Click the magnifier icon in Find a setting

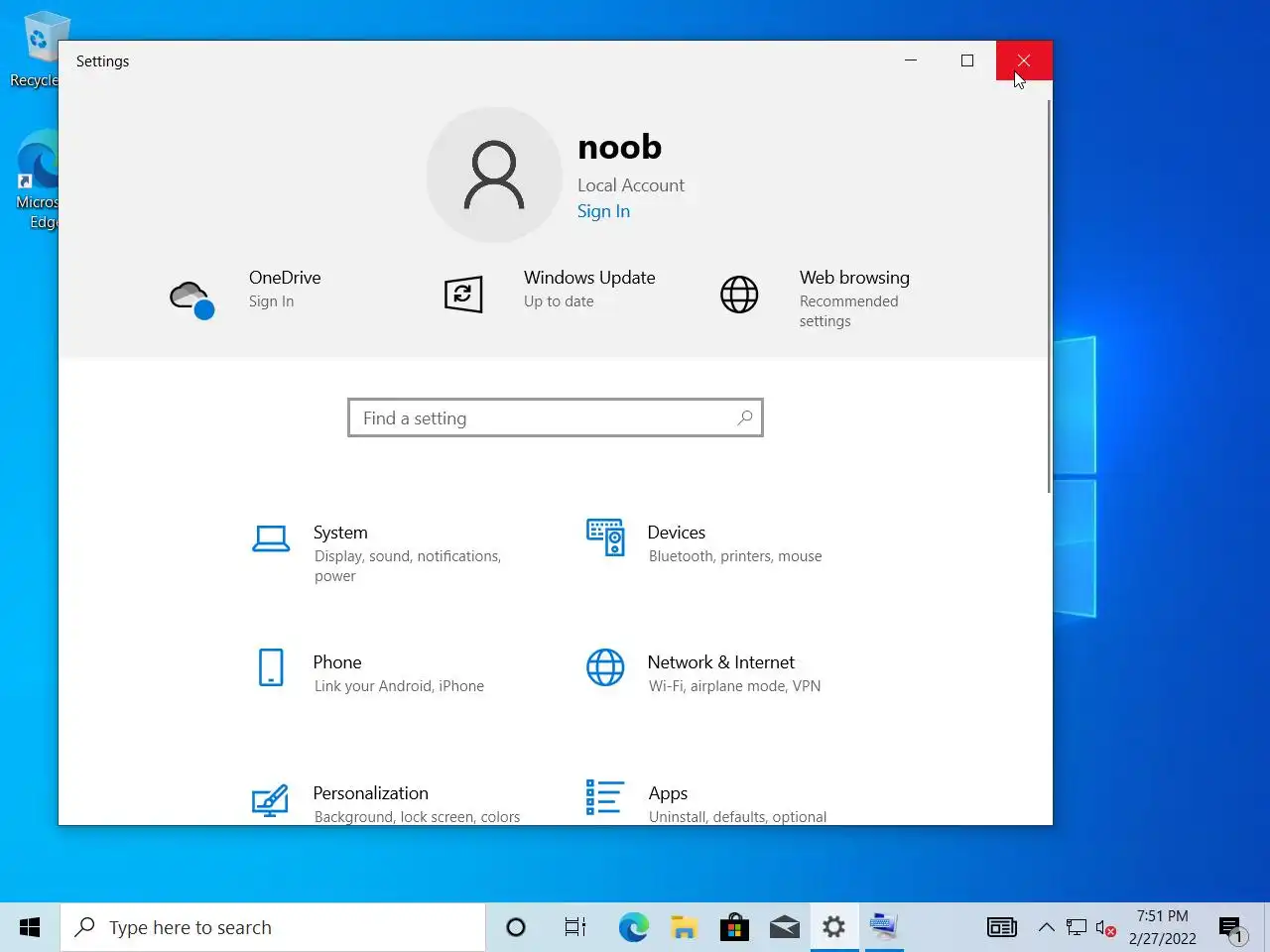(x=744, y=418)
